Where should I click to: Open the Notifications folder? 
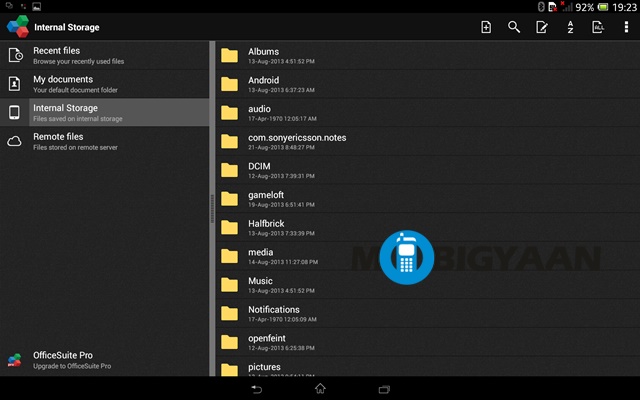[428, 313]
